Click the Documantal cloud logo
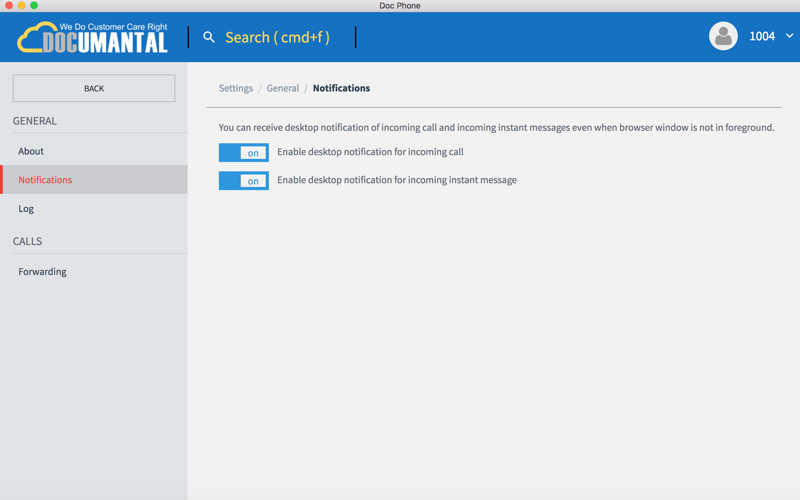 click(92, 37)
